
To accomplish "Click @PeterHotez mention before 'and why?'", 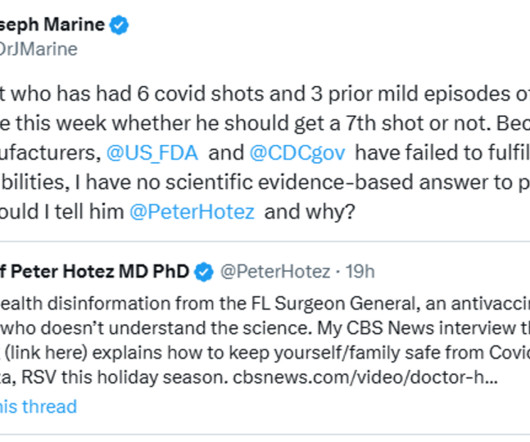I will 192,212.
